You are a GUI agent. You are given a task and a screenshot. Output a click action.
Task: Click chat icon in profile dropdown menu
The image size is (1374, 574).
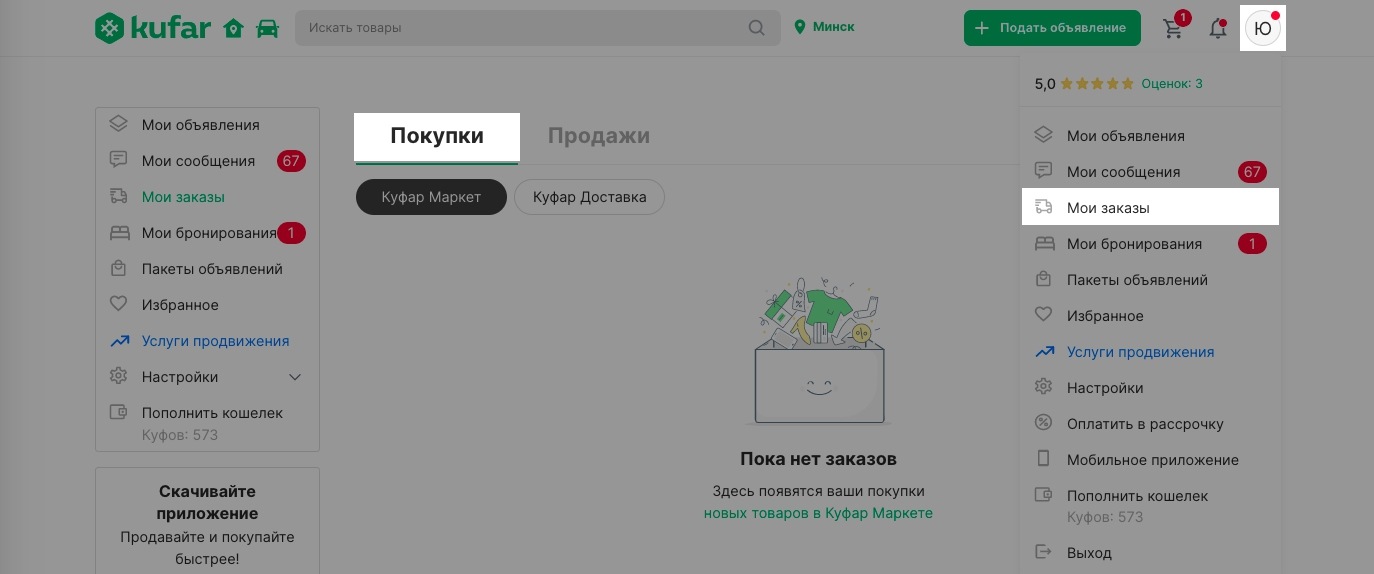coord(1044,171)
